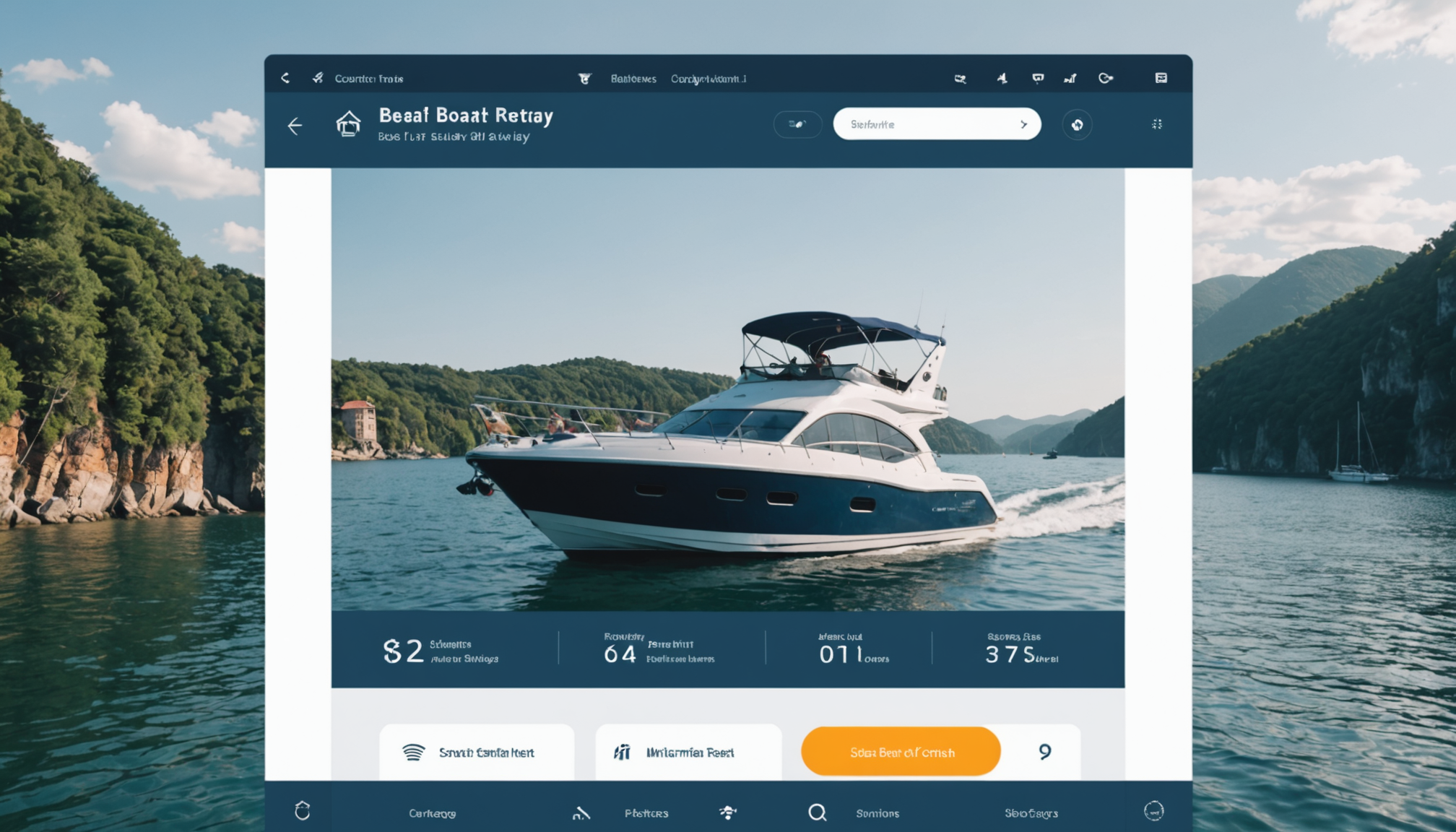Click the wifi icon on Snvuh card
Image resolution: width=1456 pixels, height=832 pixels.
(413, 753)
